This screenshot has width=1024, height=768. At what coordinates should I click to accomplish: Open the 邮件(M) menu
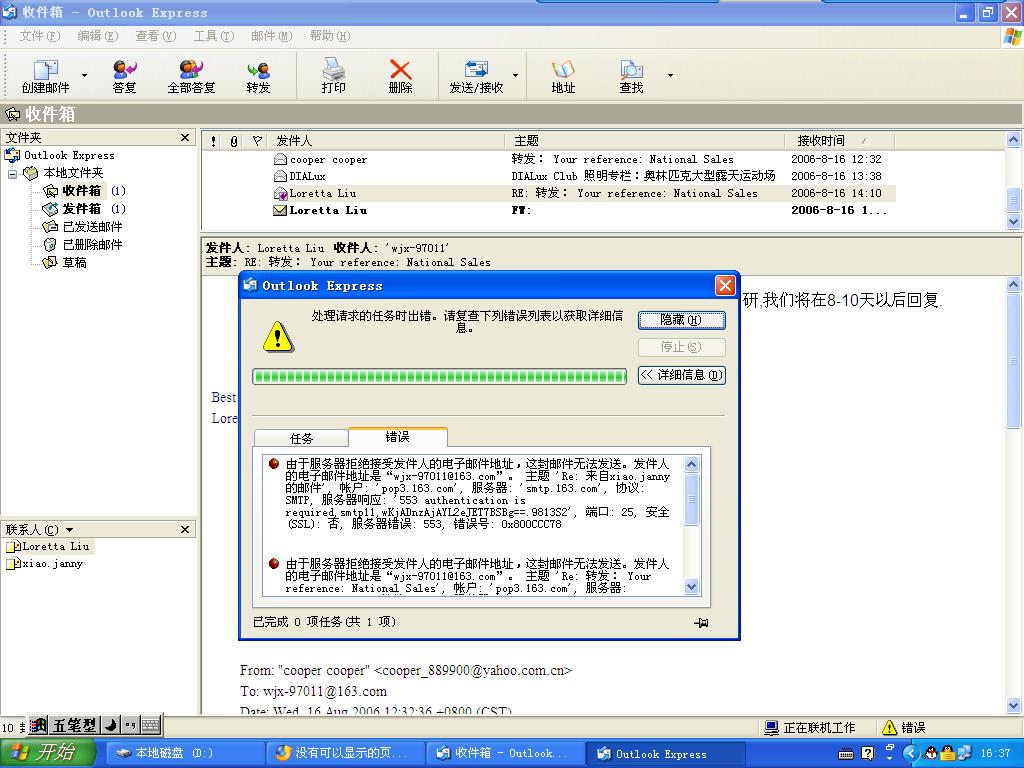point(271,36)
